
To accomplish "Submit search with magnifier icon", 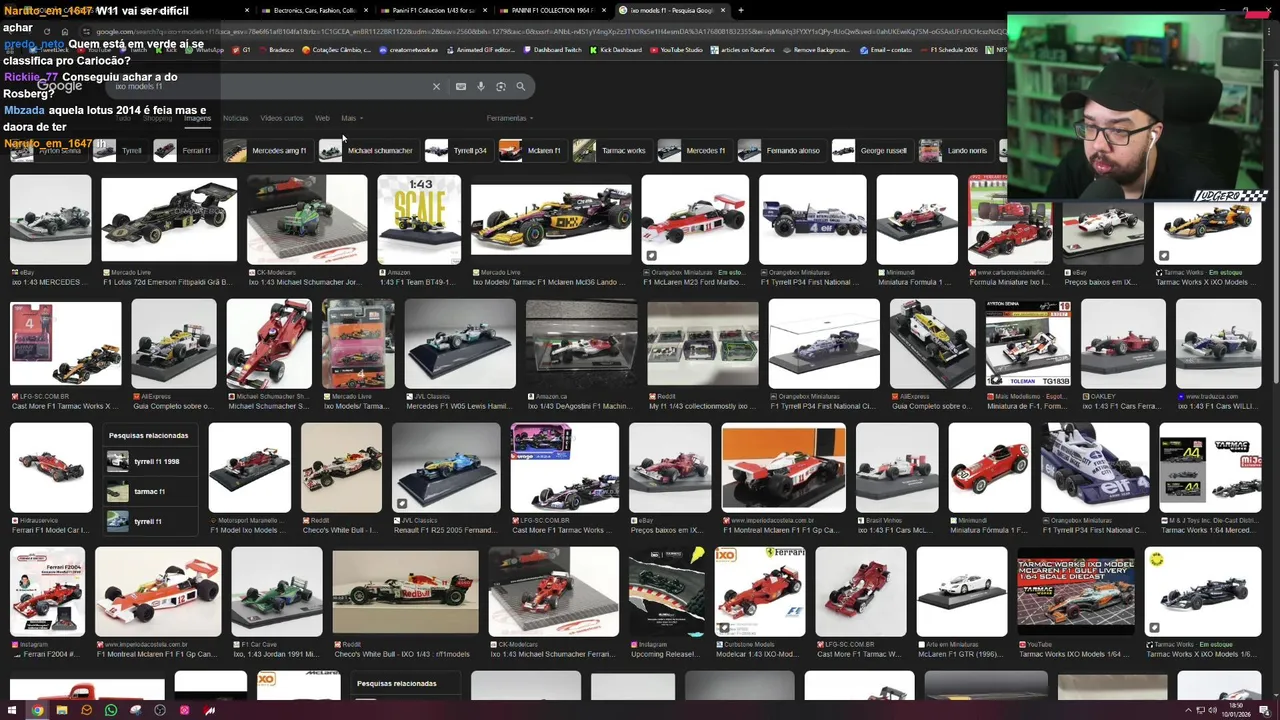I will 520,87.
